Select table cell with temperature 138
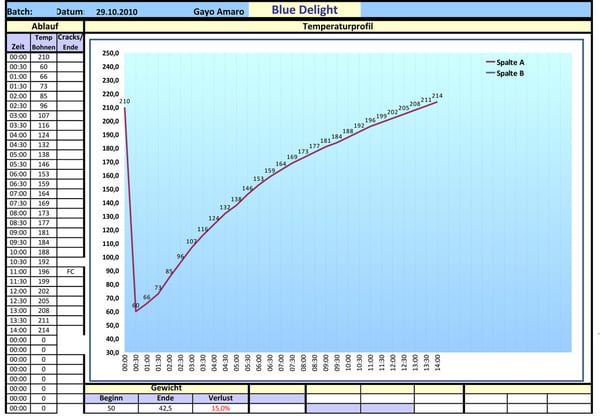The height and width of the screenshot is (416, 600). tap(44, 155)
